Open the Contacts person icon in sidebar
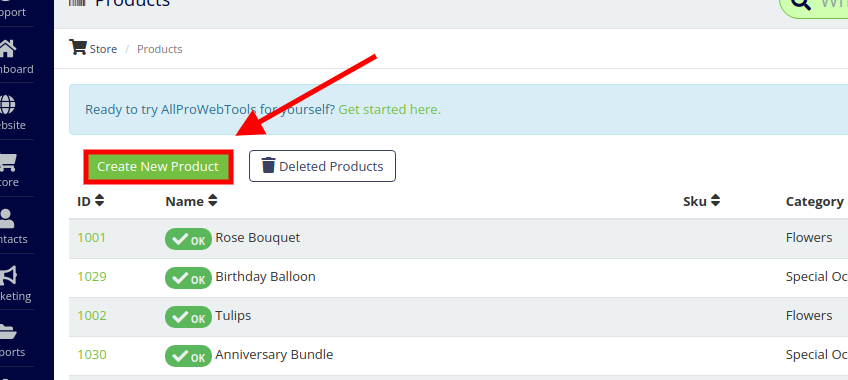 7,218
